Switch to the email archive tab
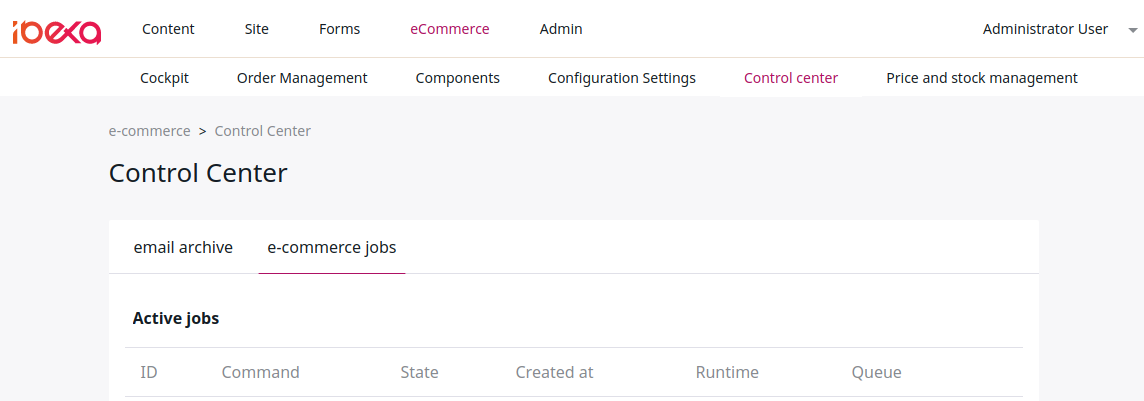1144x401 pixels. coord(183,247)
